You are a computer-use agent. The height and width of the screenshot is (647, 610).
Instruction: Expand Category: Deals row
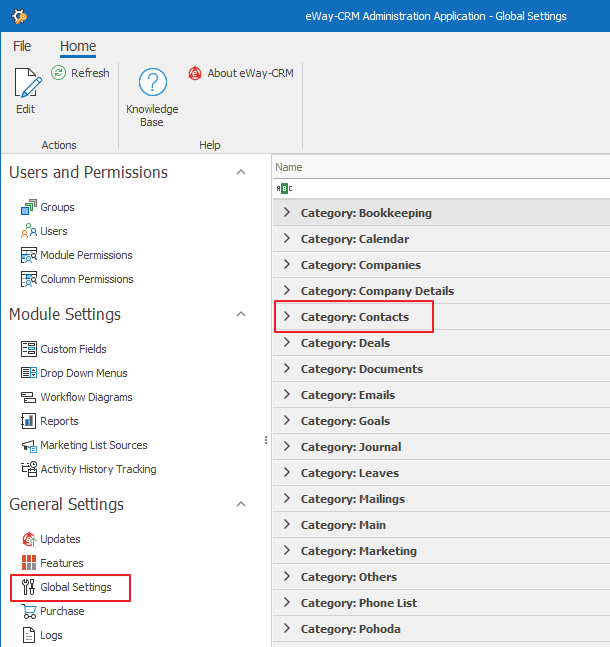pos(287,342)
